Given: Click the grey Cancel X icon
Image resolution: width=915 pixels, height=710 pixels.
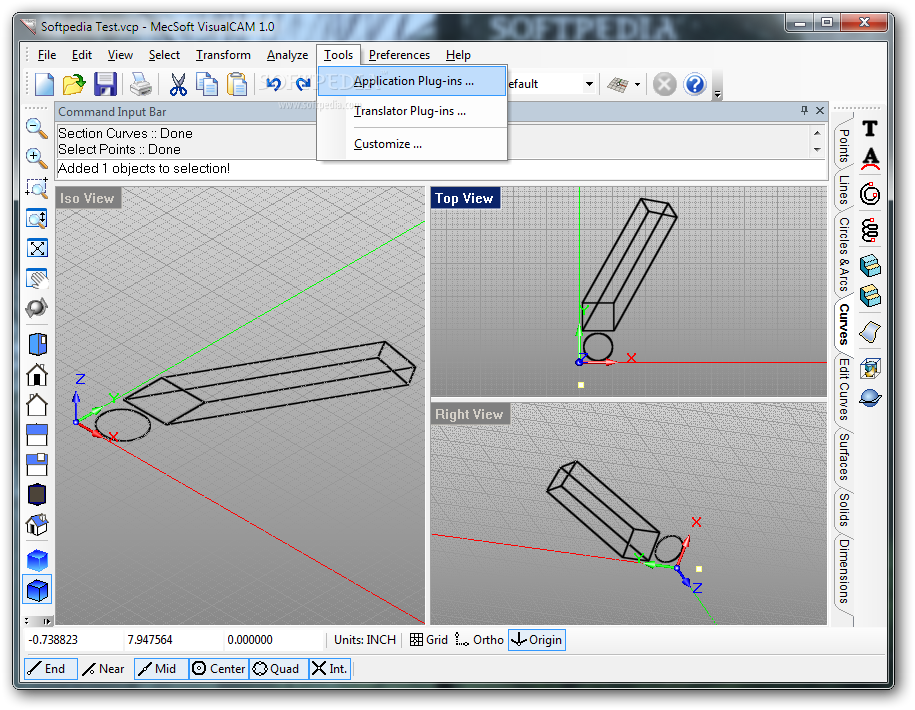Looking at the screenshot, I should coord(664,84).
